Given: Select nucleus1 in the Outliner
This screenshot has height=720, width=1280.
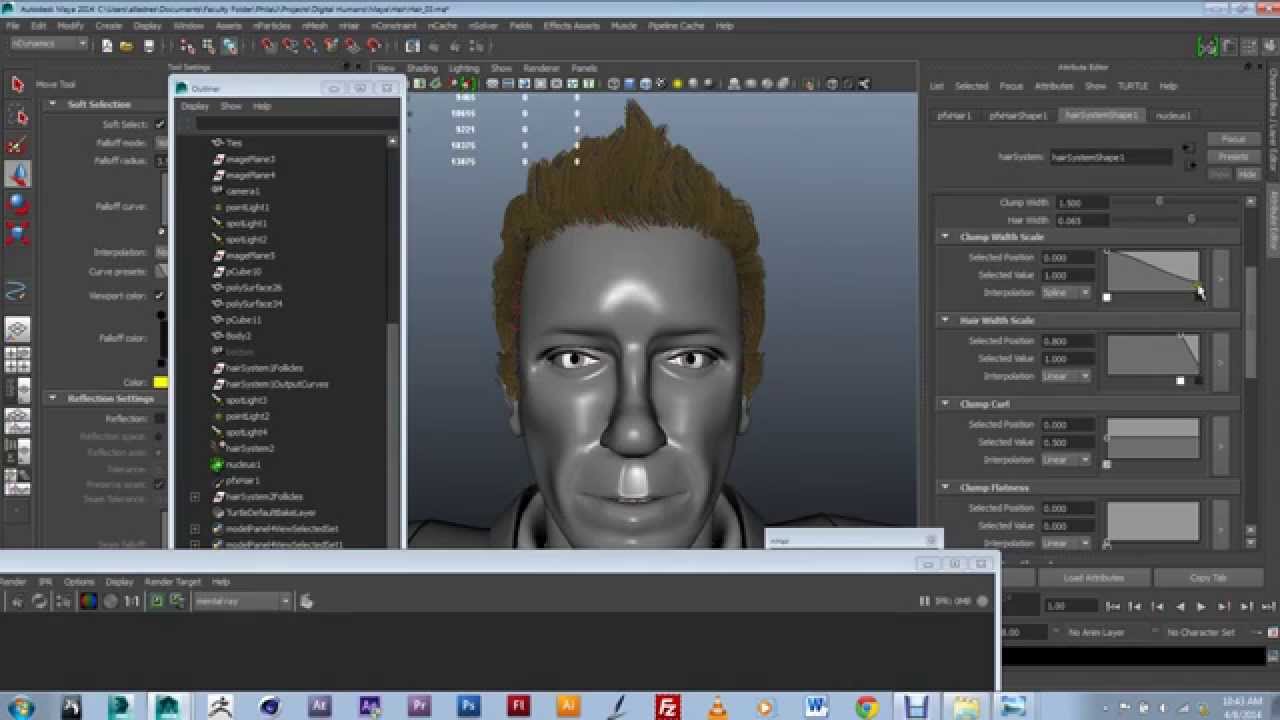Looking at the screenshot, I should [243, 465].
